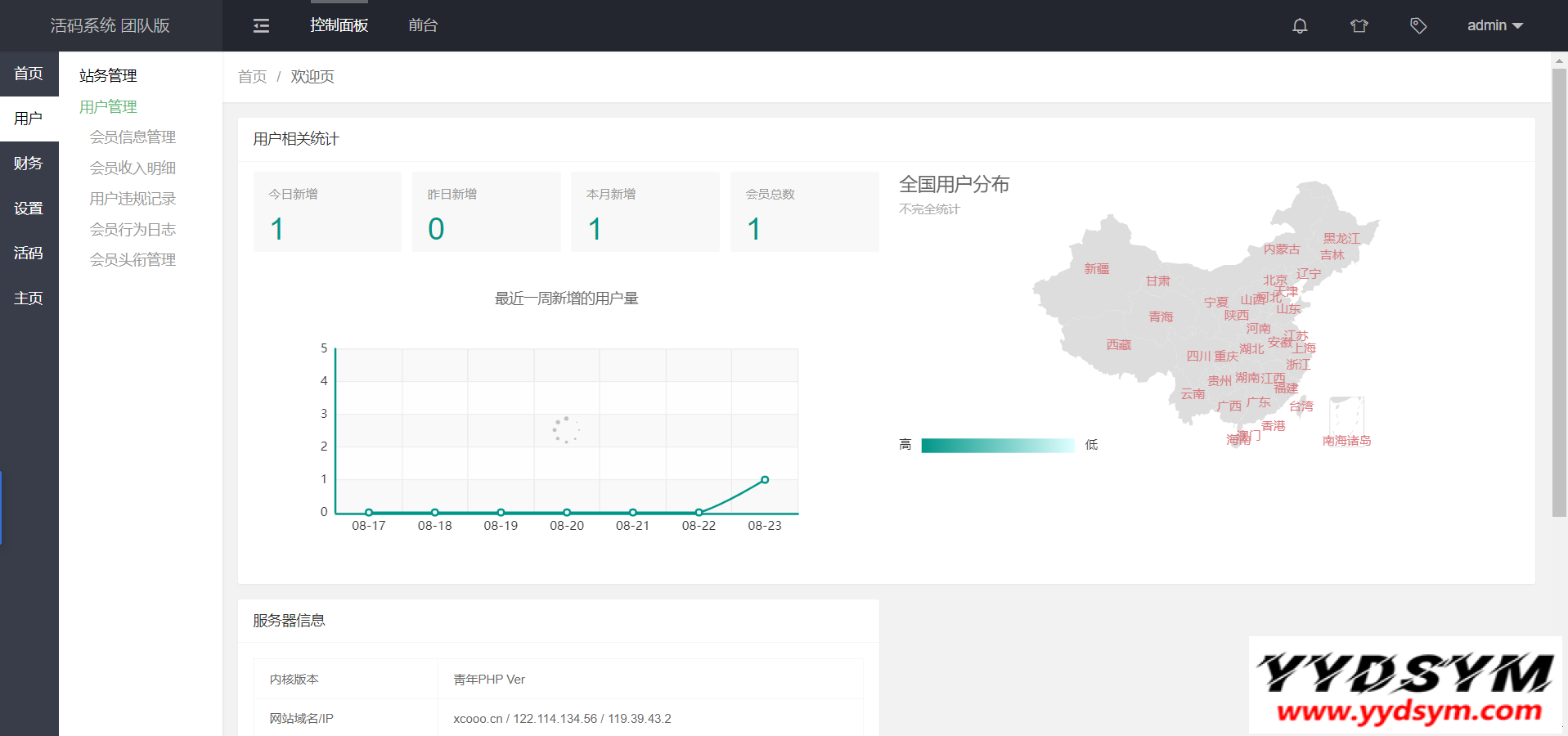Viewport: 1568px width, 736px height.
Task: Click the map's high-low gradient legend bar
Action: (x=997, y=445)
